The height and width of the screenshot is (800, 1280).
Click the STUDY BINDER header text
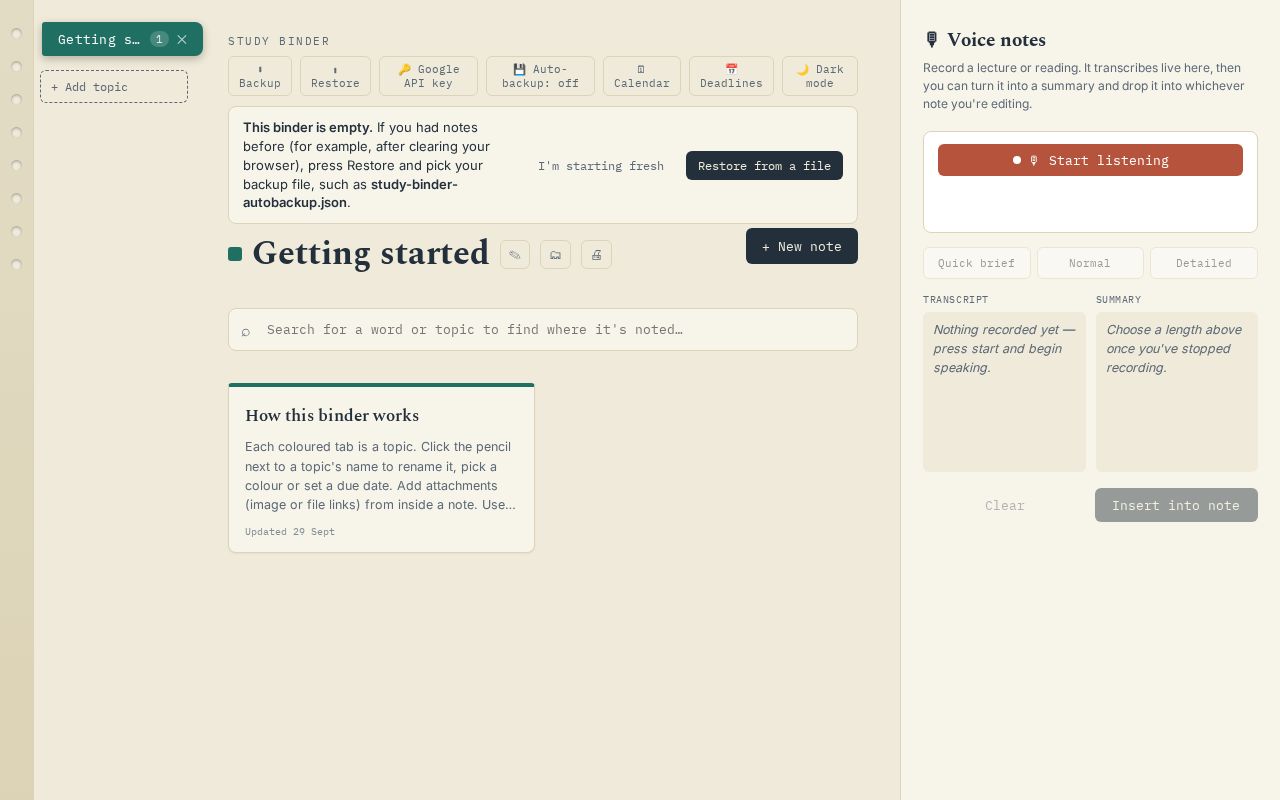point(279,41)
